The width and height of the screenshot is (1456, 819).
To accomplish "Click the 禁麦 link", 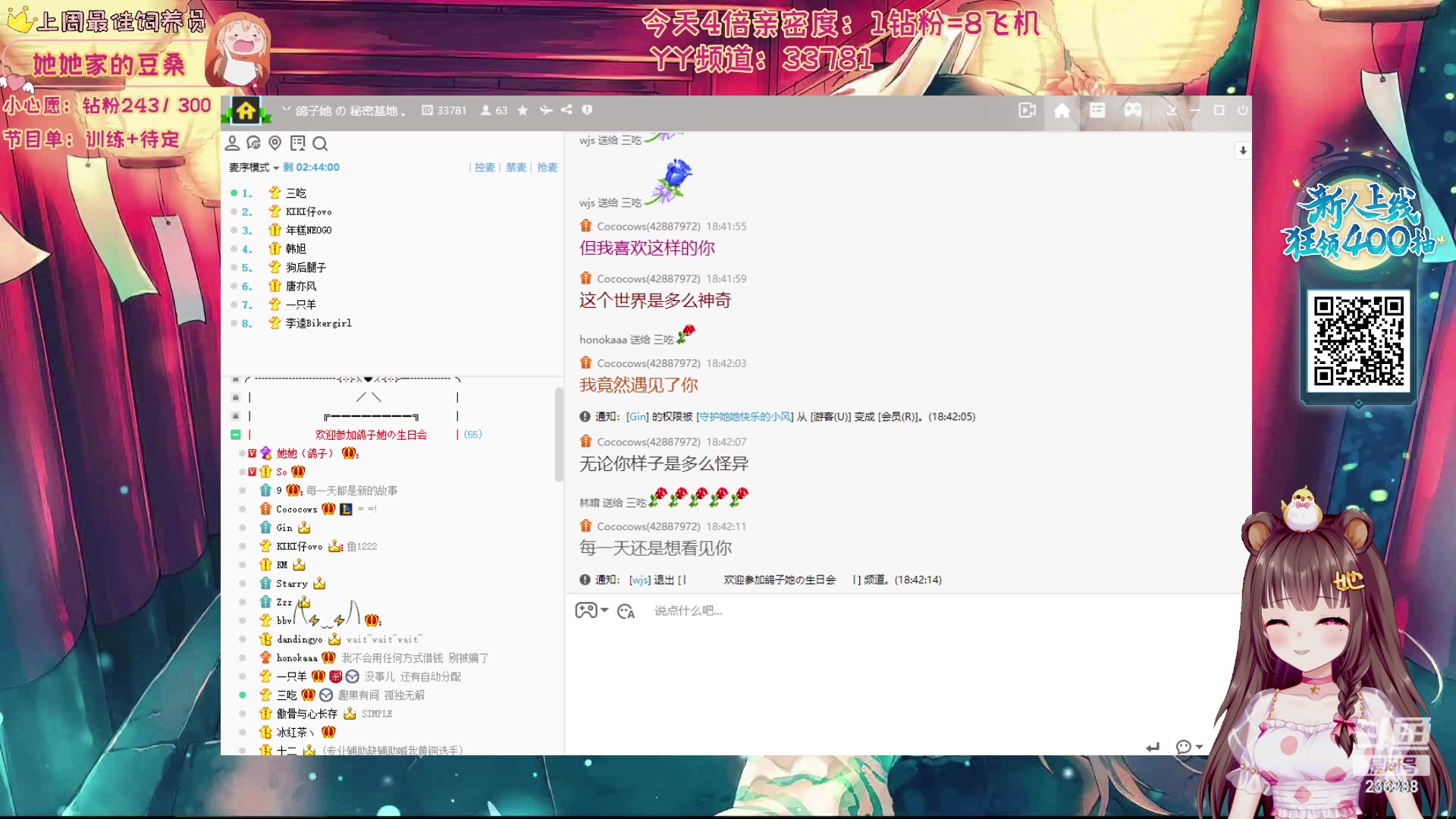I will tap(516, 168).
